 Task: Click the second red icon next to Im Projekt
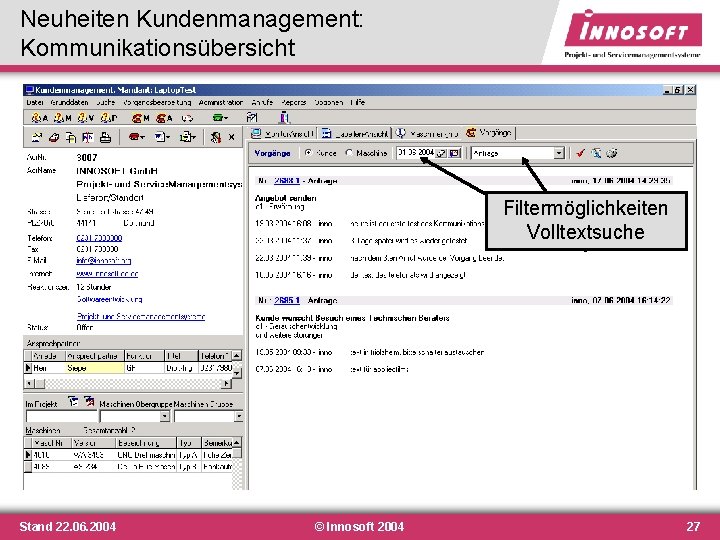click(x=89, y=402)
